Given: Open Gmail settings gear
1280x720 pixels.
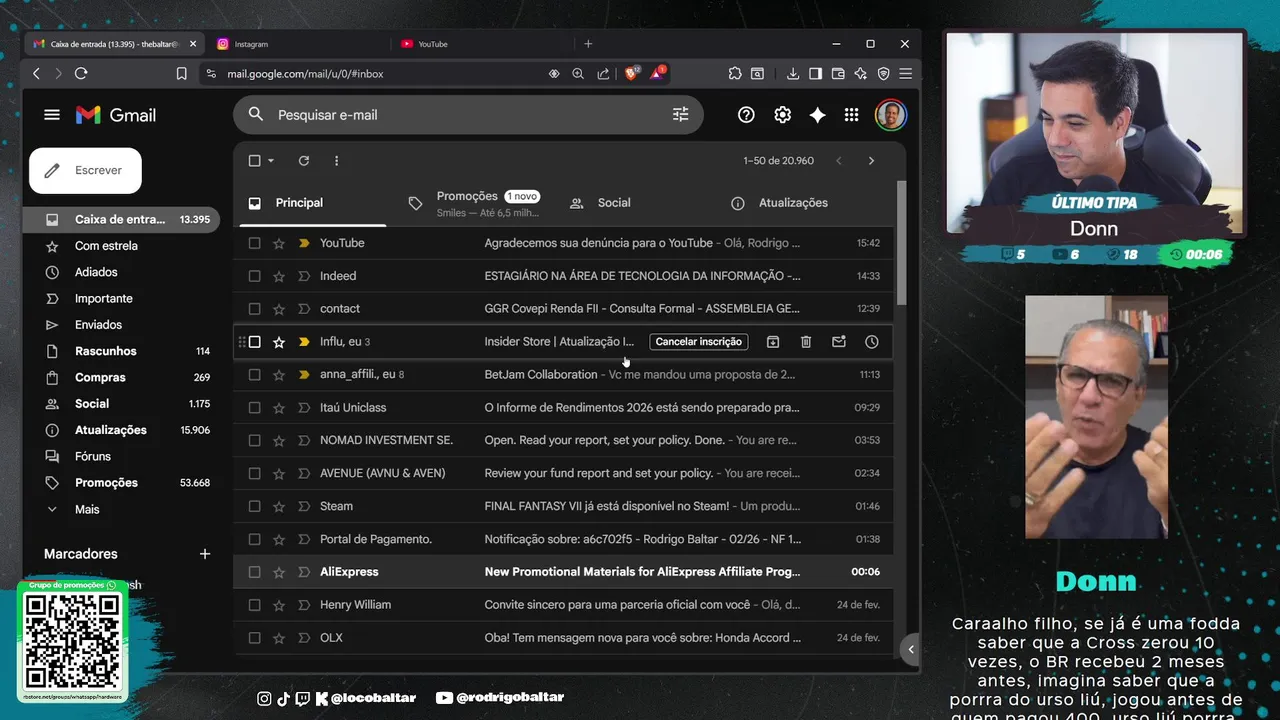Looking at the screenshot, I should coord(783,115).
